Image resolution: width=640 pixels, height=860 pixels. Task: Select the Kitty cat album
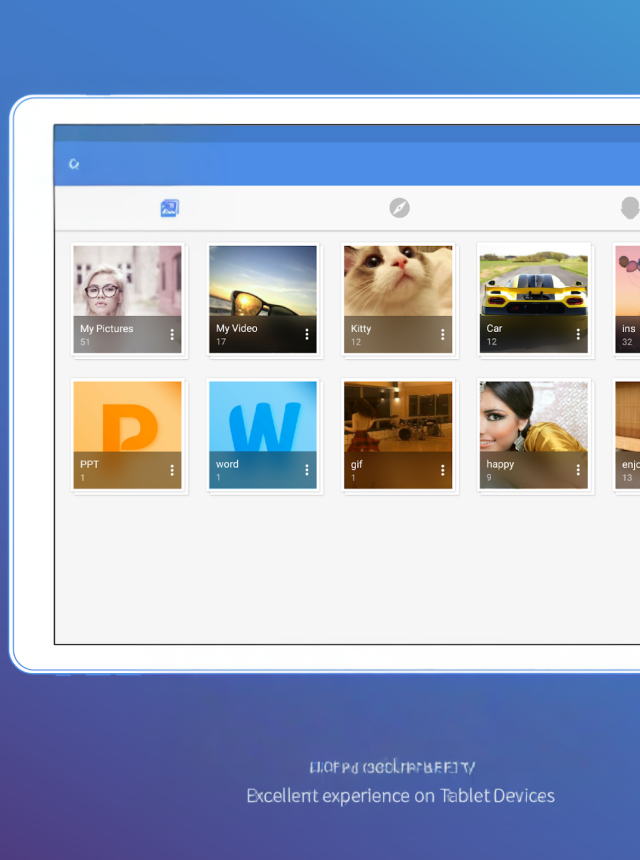pos(398,285)
